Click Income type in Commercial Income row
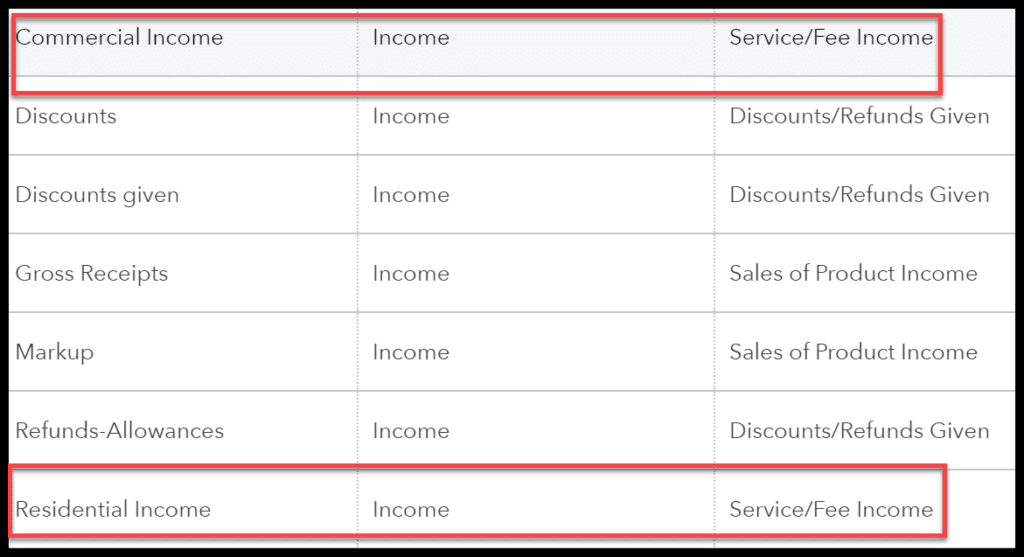Viewport: 1024px width, 557px height. coord(411,37)
